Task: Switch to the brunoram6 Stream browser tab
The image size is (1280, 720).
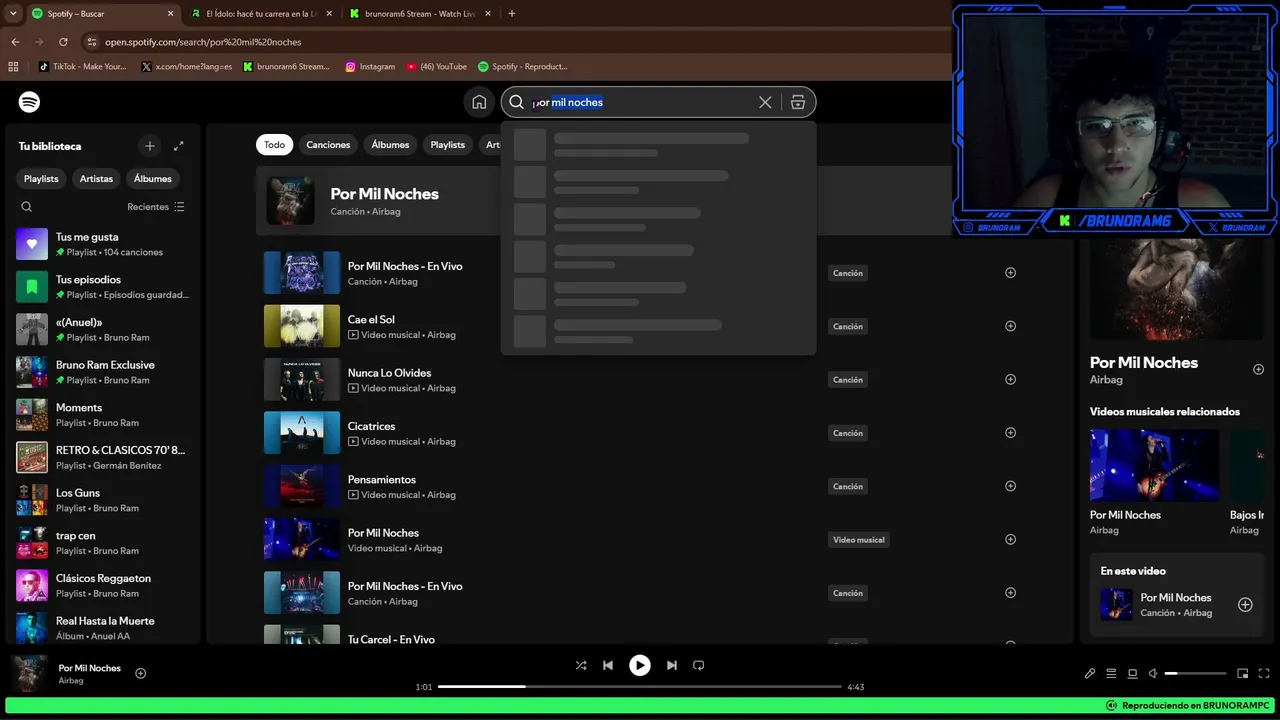Action: point(420,14)
